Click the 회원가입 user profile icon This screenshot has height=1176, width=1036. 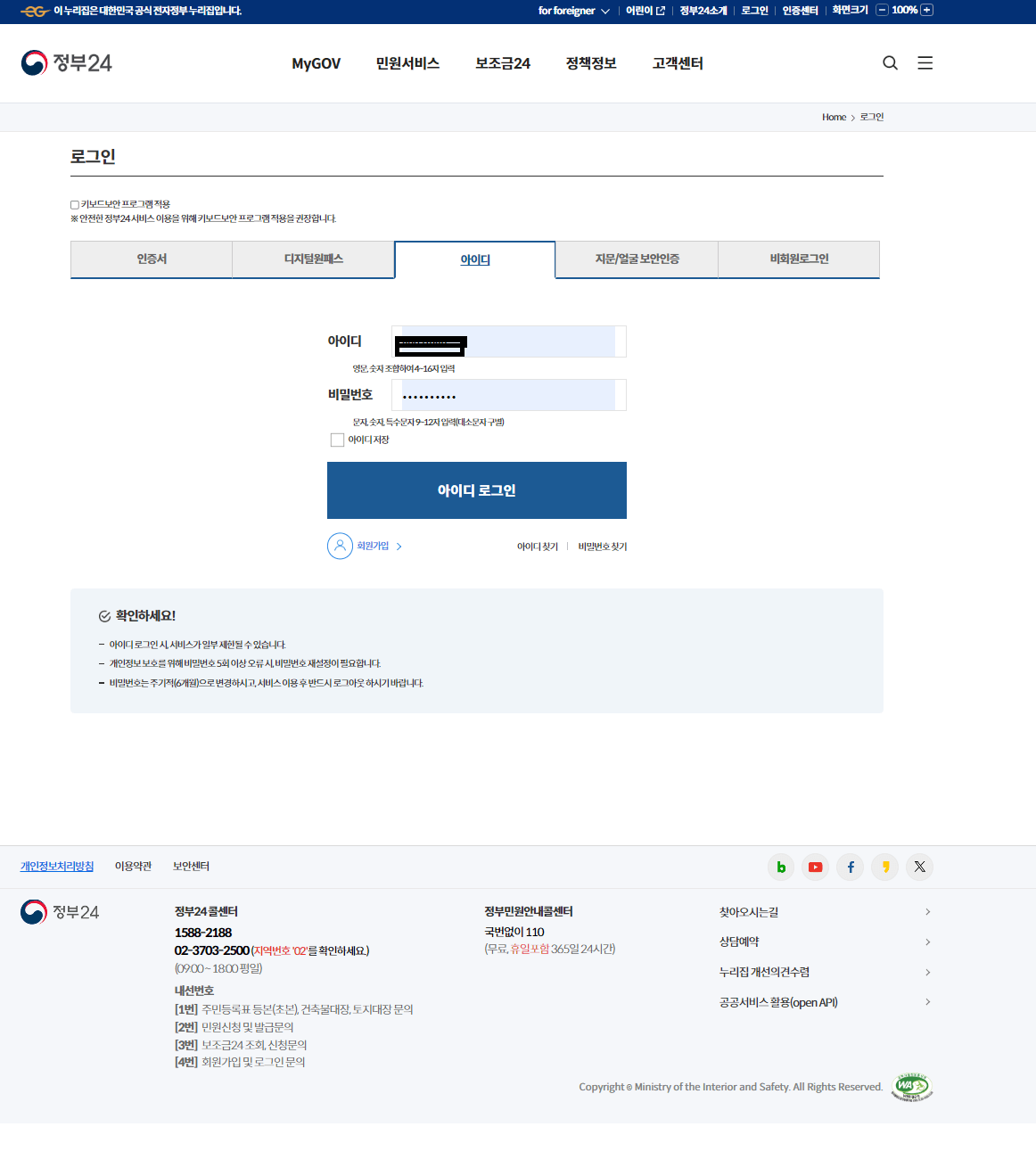coord(340,546)
